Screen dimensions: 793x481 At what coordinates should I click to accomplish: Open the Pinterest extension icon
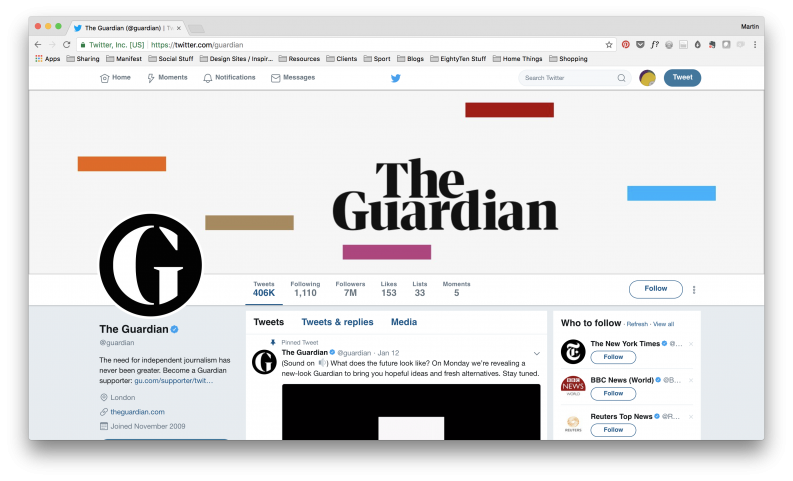[x=626, y=45]
